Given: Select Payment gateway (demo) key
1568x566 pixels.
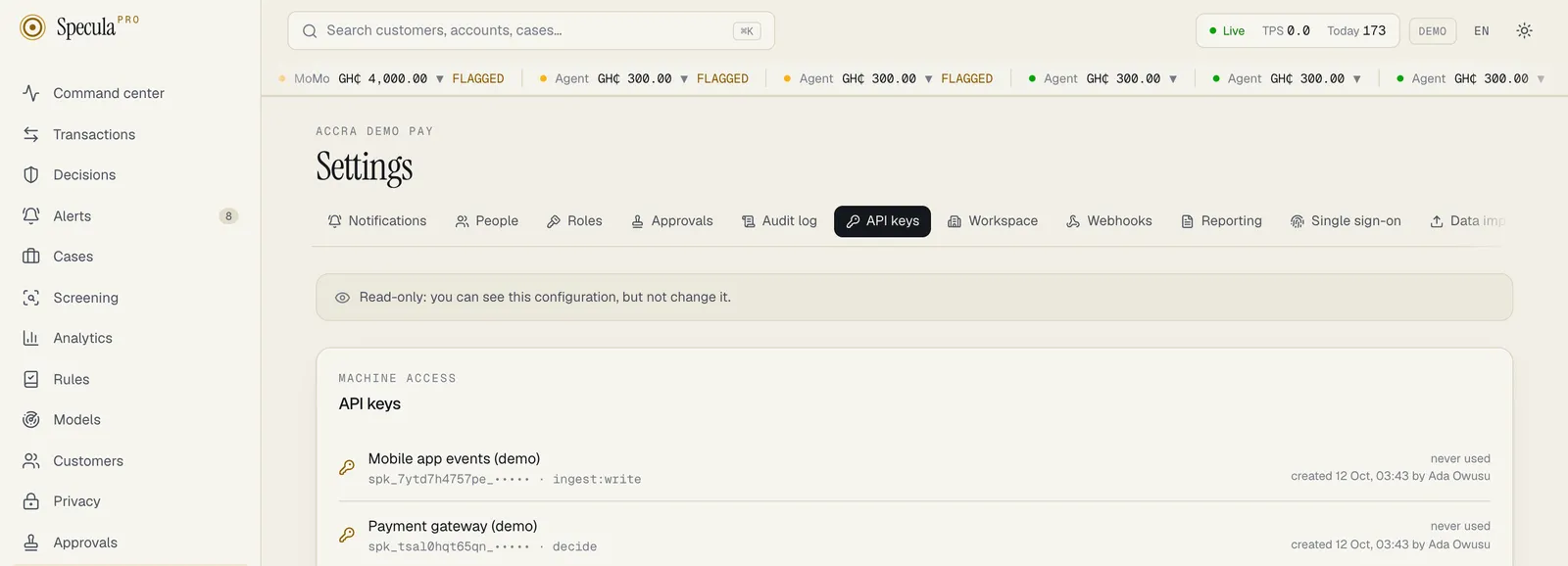Looking at the screenshot, I should [453, 526].
